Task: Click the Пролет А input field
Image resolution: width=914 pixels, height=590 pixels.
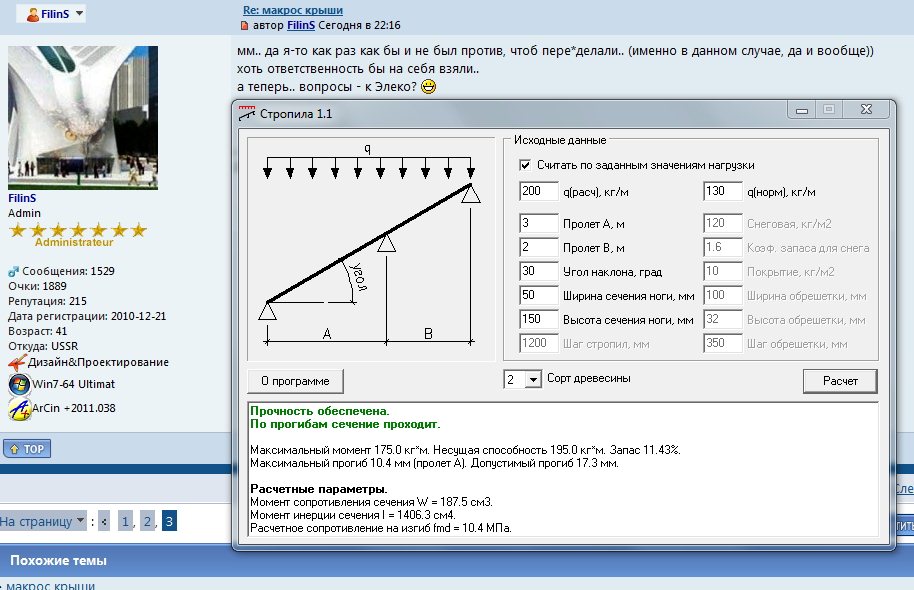Action: coord(539,223)
